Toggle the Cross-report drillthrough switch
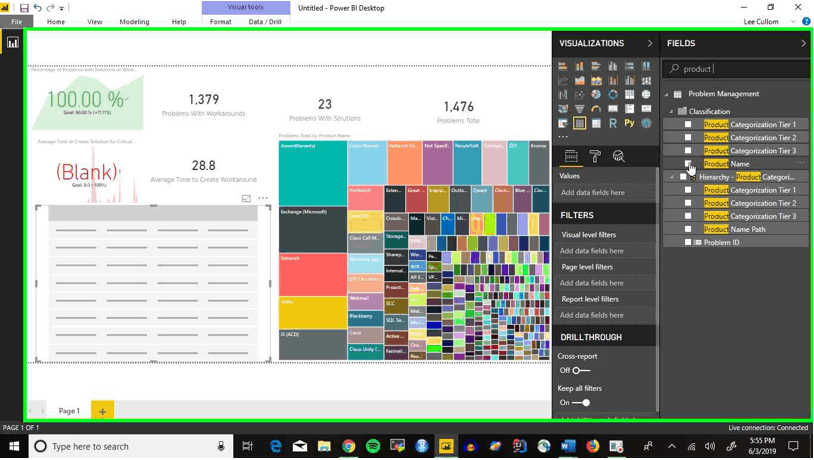This screenshot has width=814, height=460. pyautogui.click(x=581, y=370)
